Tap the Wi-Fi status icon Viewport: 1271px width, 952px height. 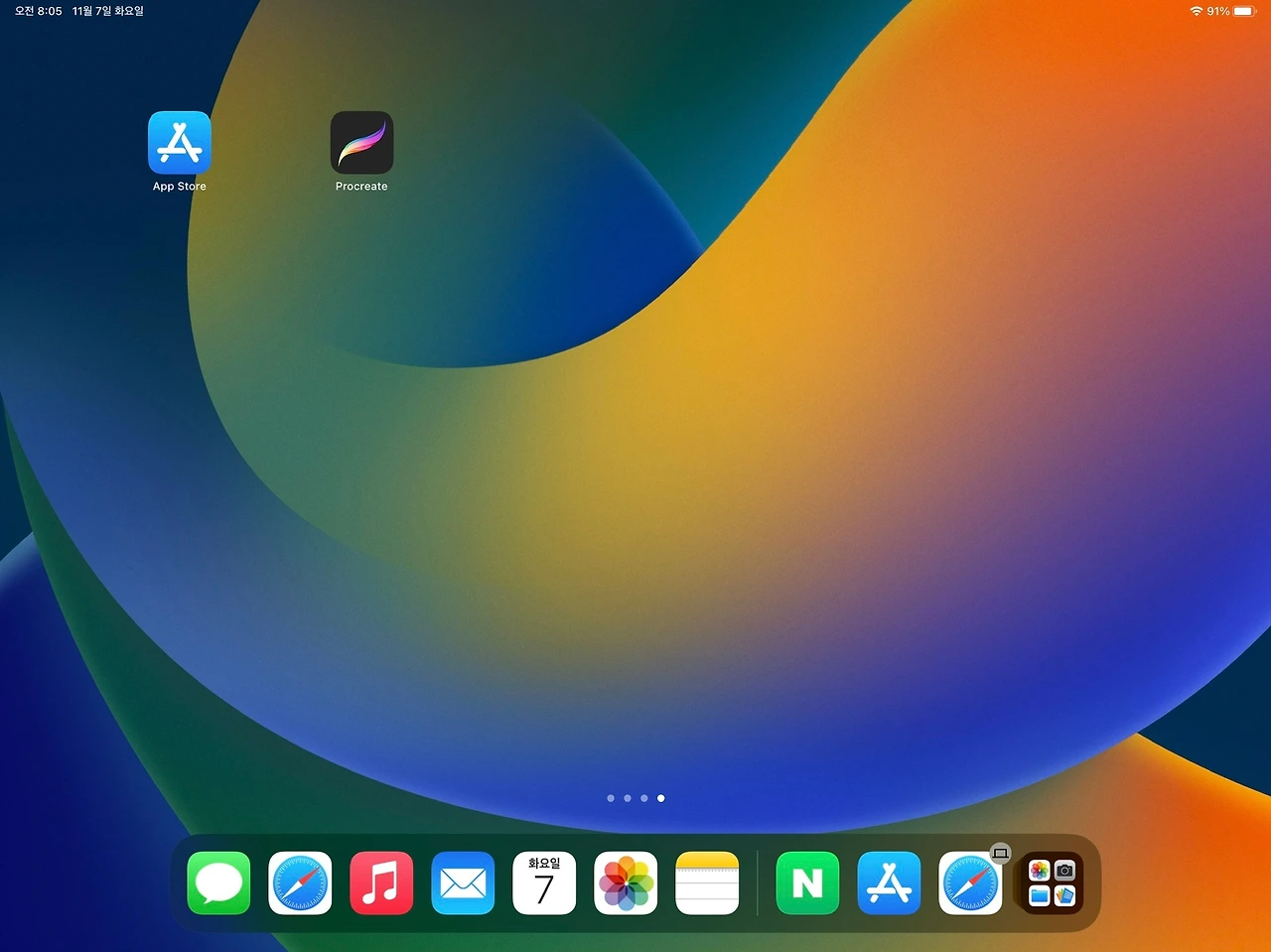coord(1196,11)
